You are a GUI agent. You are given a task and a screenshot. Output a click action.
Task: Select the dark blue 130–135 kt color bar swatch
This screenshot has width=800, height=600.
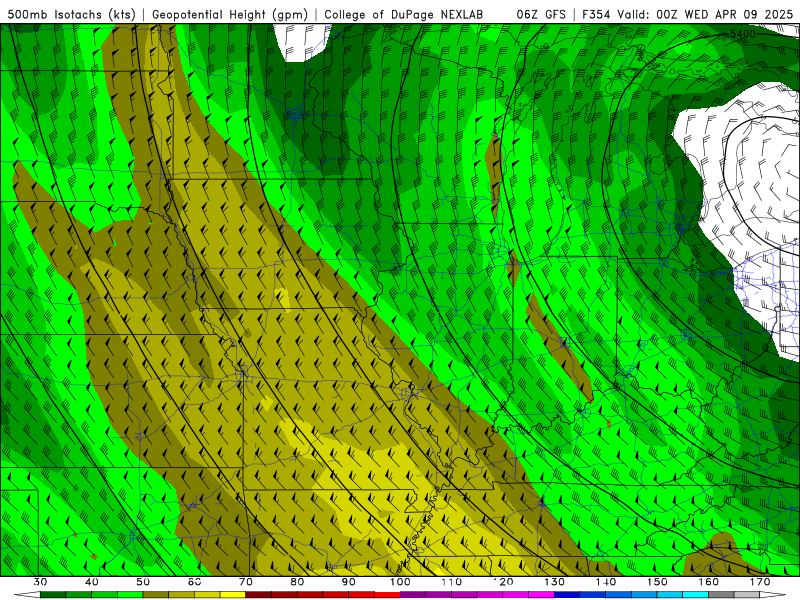click(x=567, y=594)
